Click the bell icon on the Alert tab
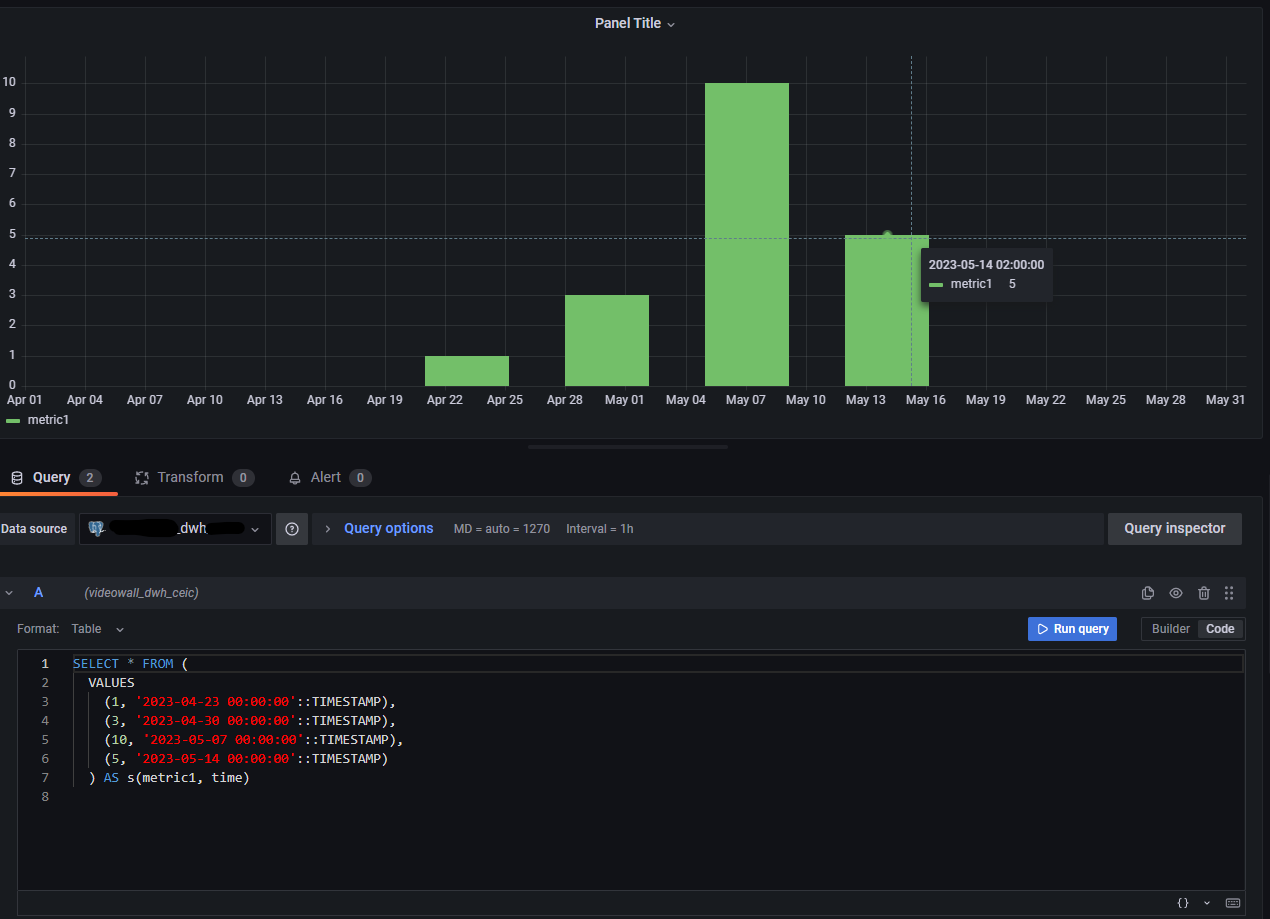1270x919 pixels. 294,477
